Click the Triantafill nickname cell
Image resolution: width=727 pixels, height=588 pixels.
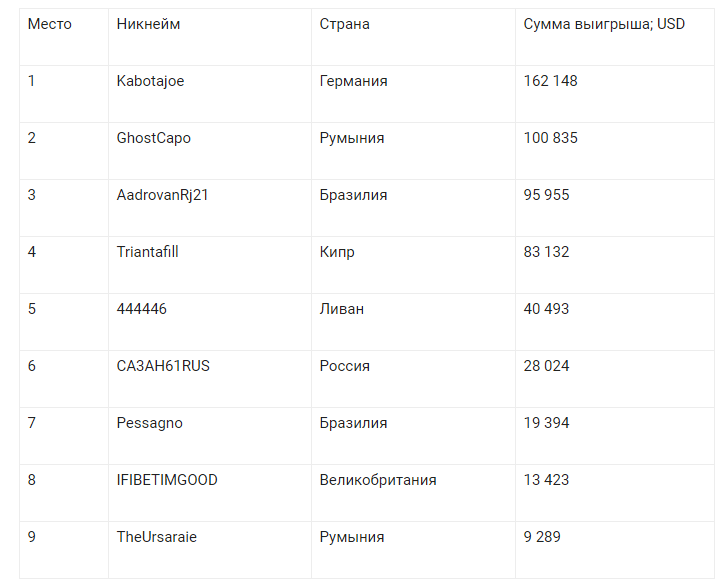[147, 252]
